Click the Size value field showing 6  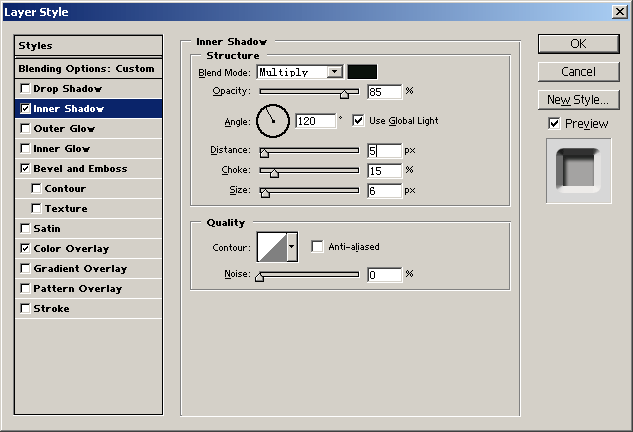pos(385,190)
